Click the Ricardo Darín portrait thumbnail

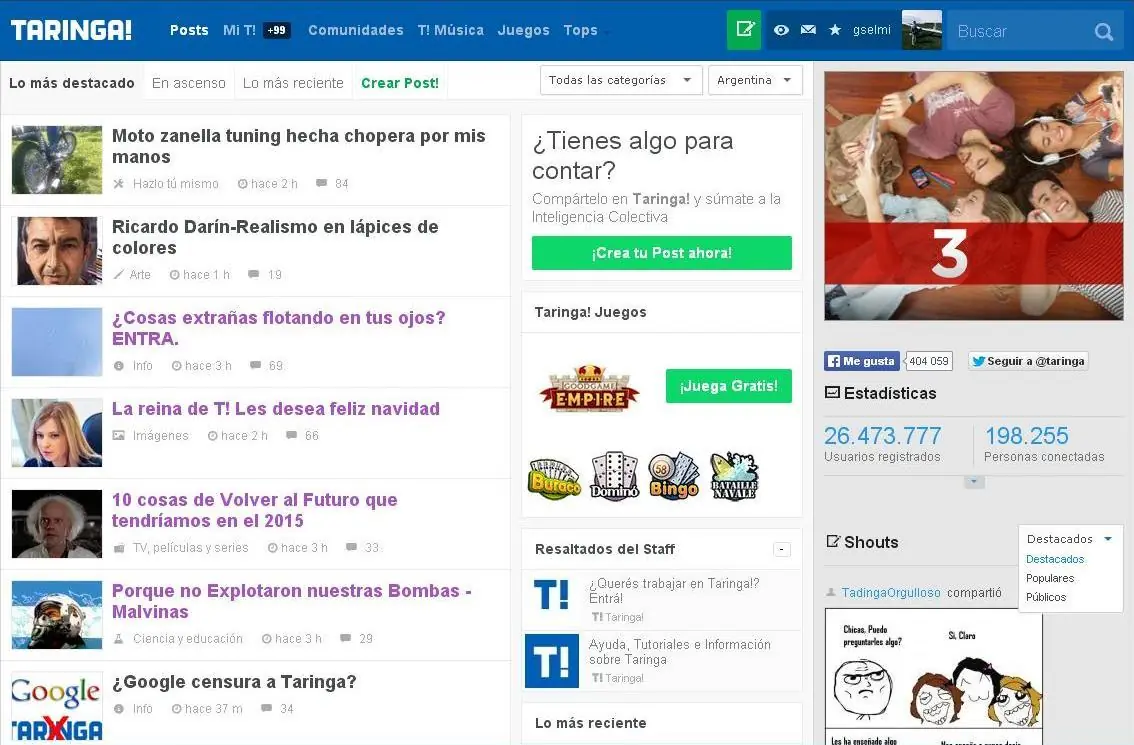(56, 251)
